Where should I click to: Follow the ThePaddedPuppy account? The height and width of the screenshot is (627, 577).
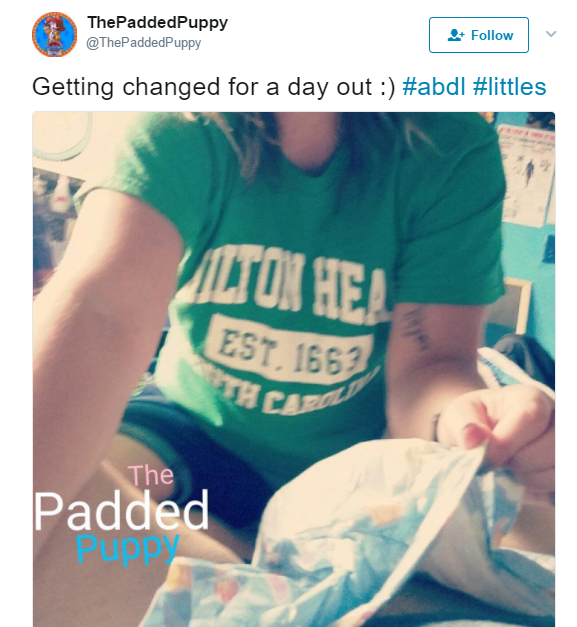(x=479, y=35)
